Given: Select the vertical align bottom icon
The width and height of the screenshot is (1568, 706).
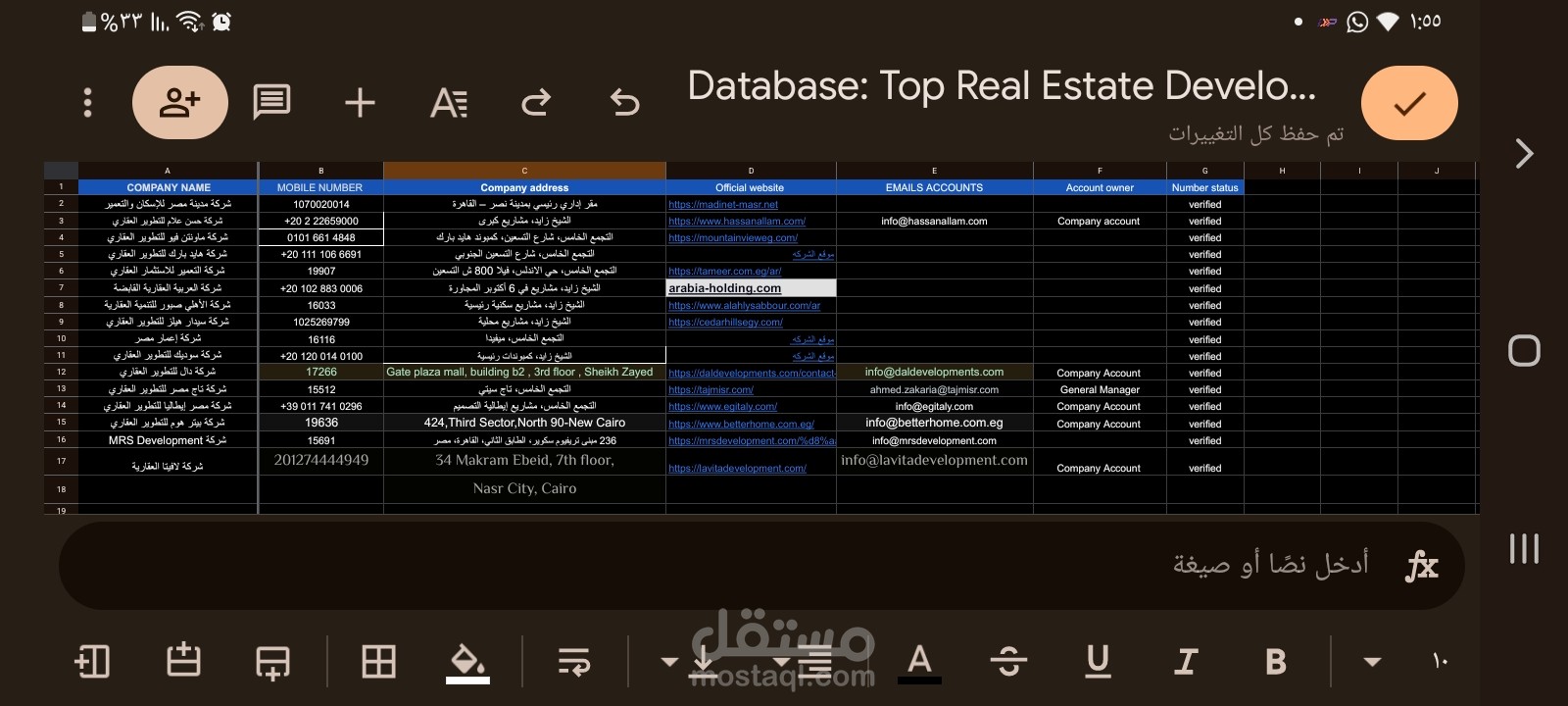Looking at the screenshot, I should [704, 662].
